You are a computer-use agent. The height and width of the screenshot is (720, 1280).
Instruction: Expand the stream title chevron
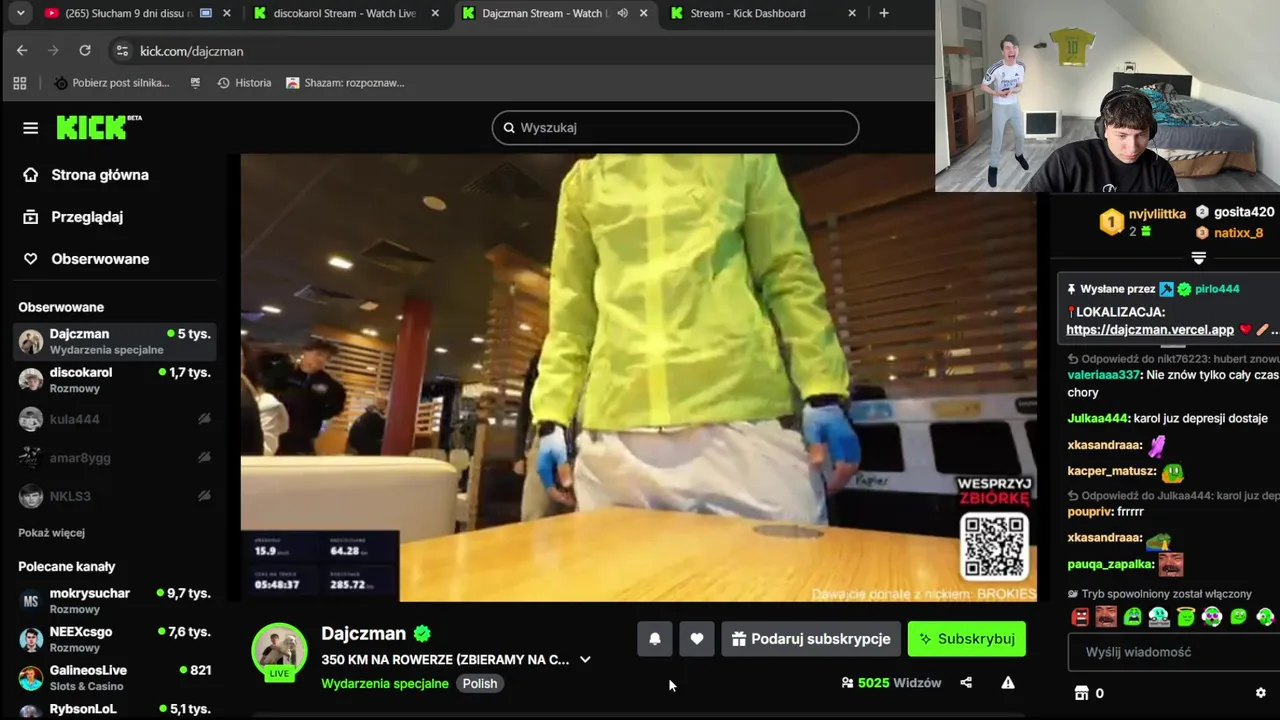pyautogui.click(x=585, y=659)
